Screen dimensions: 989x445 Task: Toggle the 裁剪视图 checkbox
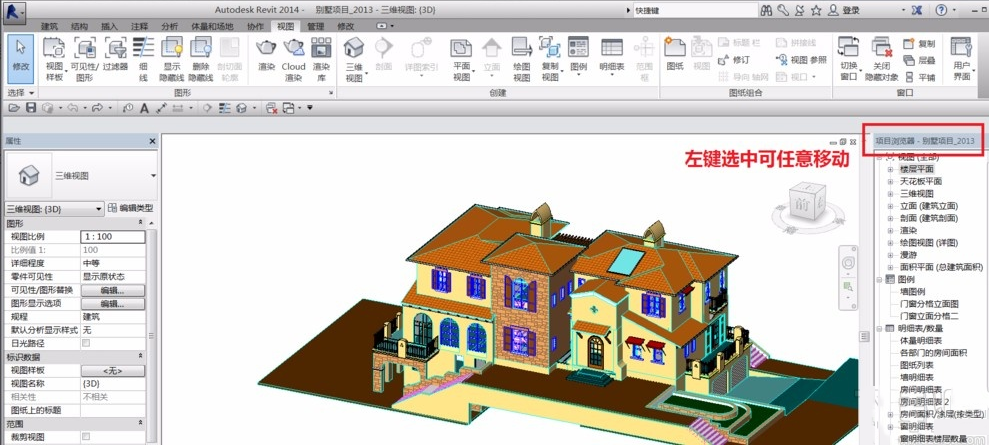click(86, 436)
